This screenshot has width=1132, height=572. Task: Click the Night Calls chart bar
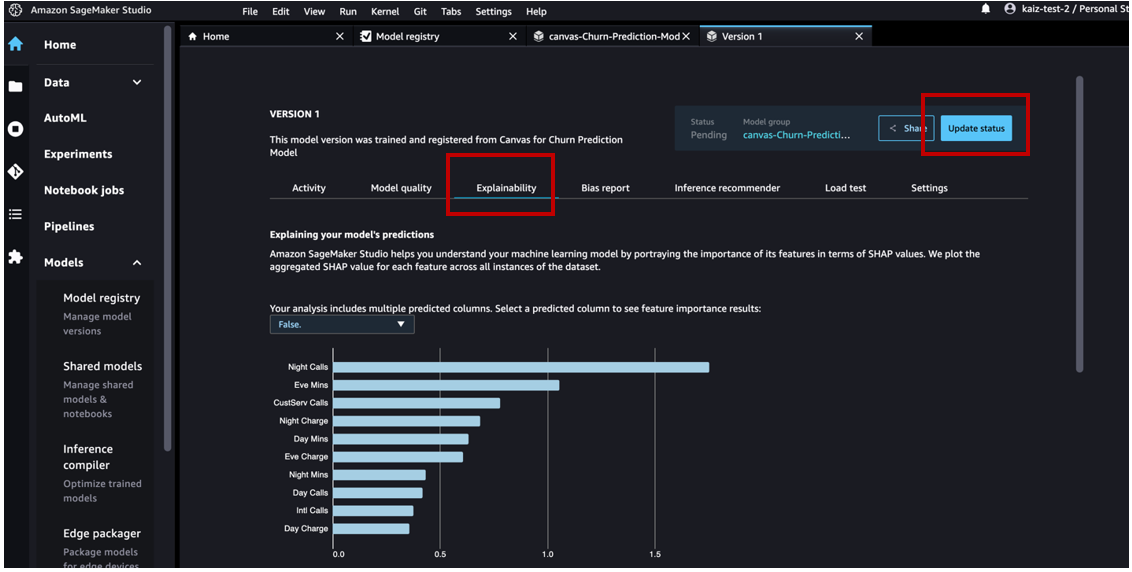coord(521,367)
